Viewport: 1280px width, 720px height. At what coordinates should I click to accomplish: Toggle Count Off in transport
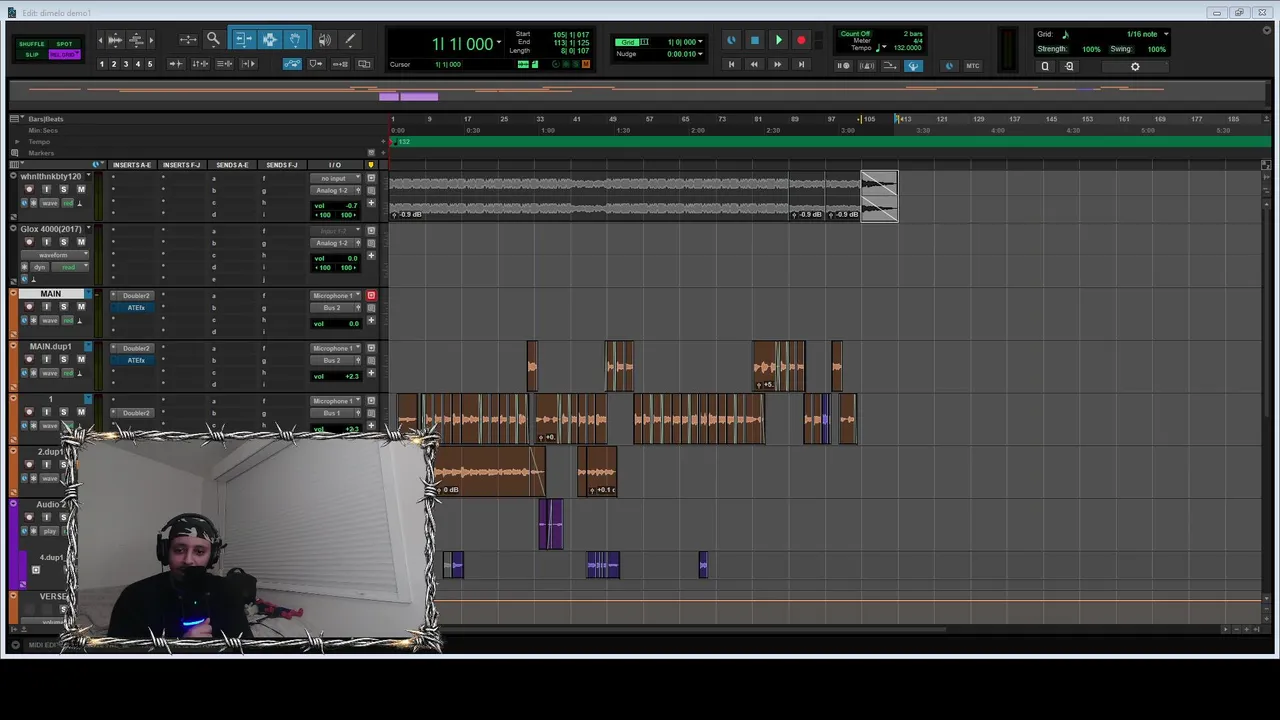(x=856, y=34)
